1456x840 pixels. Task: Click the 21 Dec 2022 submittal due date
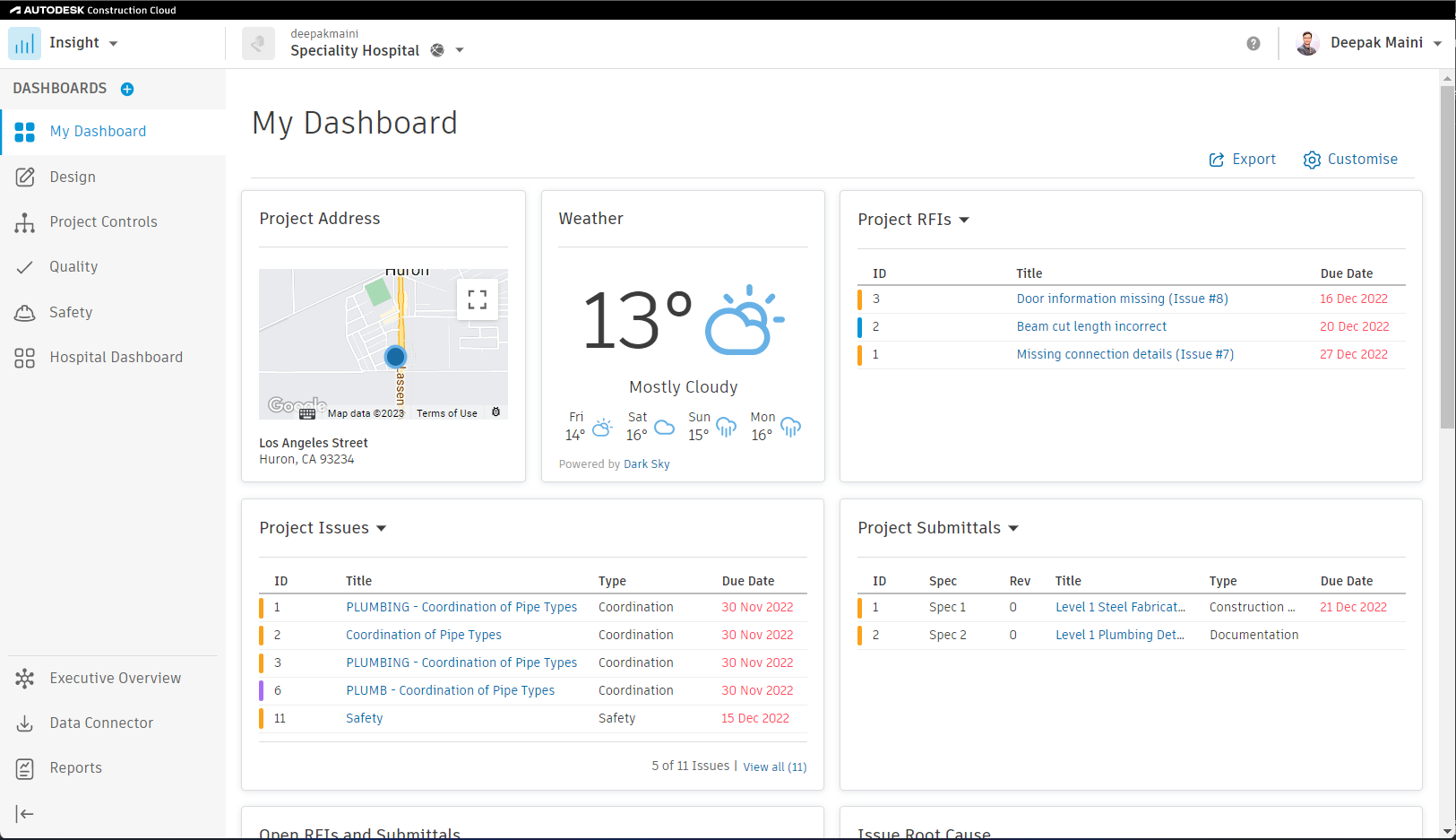click(1353, 607)
